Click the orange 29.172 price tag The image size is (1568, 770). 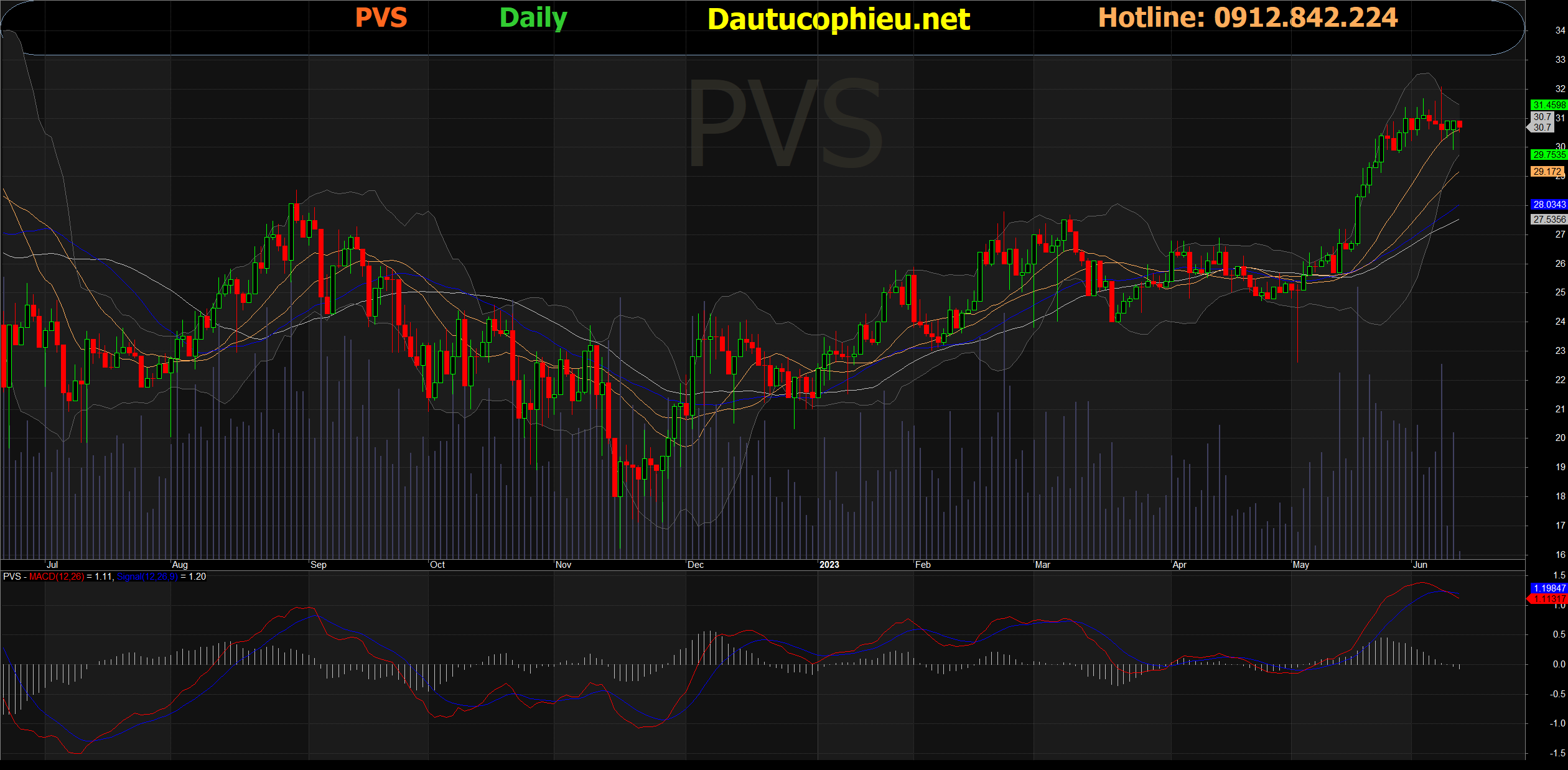click(x=1547, y=172)
